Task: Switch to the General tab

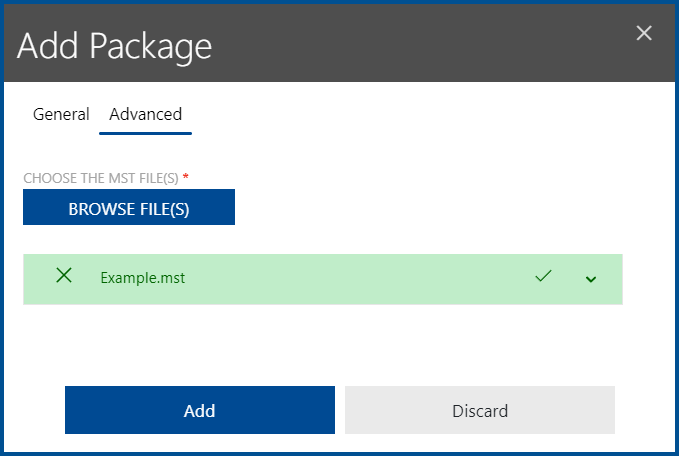Action: [x=61, y=115]
